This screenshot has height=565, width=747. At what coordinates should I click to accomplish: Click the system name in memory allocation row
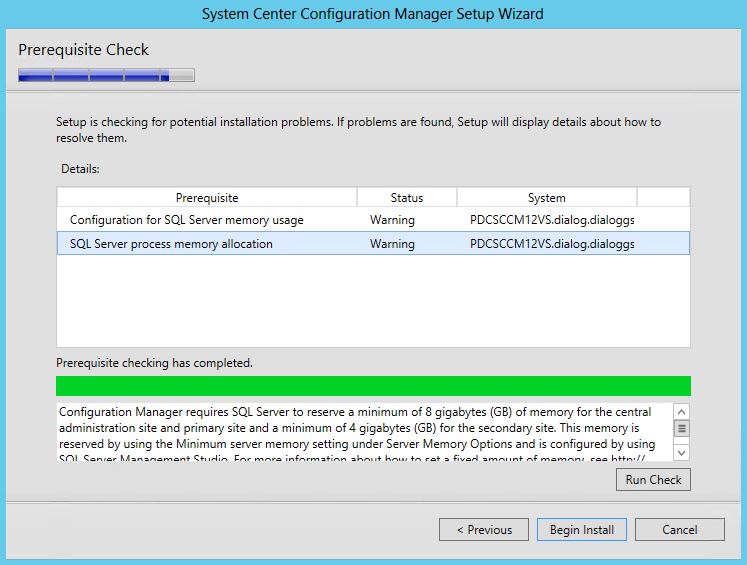552,244
